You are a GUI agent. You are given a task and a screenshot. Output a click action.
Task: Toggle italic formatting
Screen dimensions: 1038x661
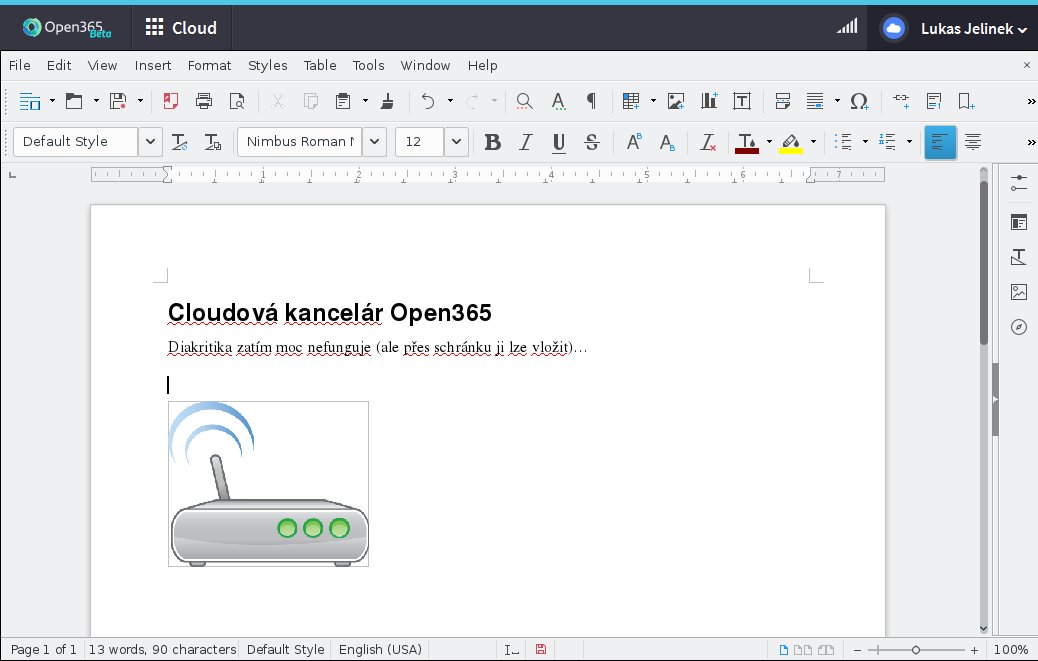526,142
